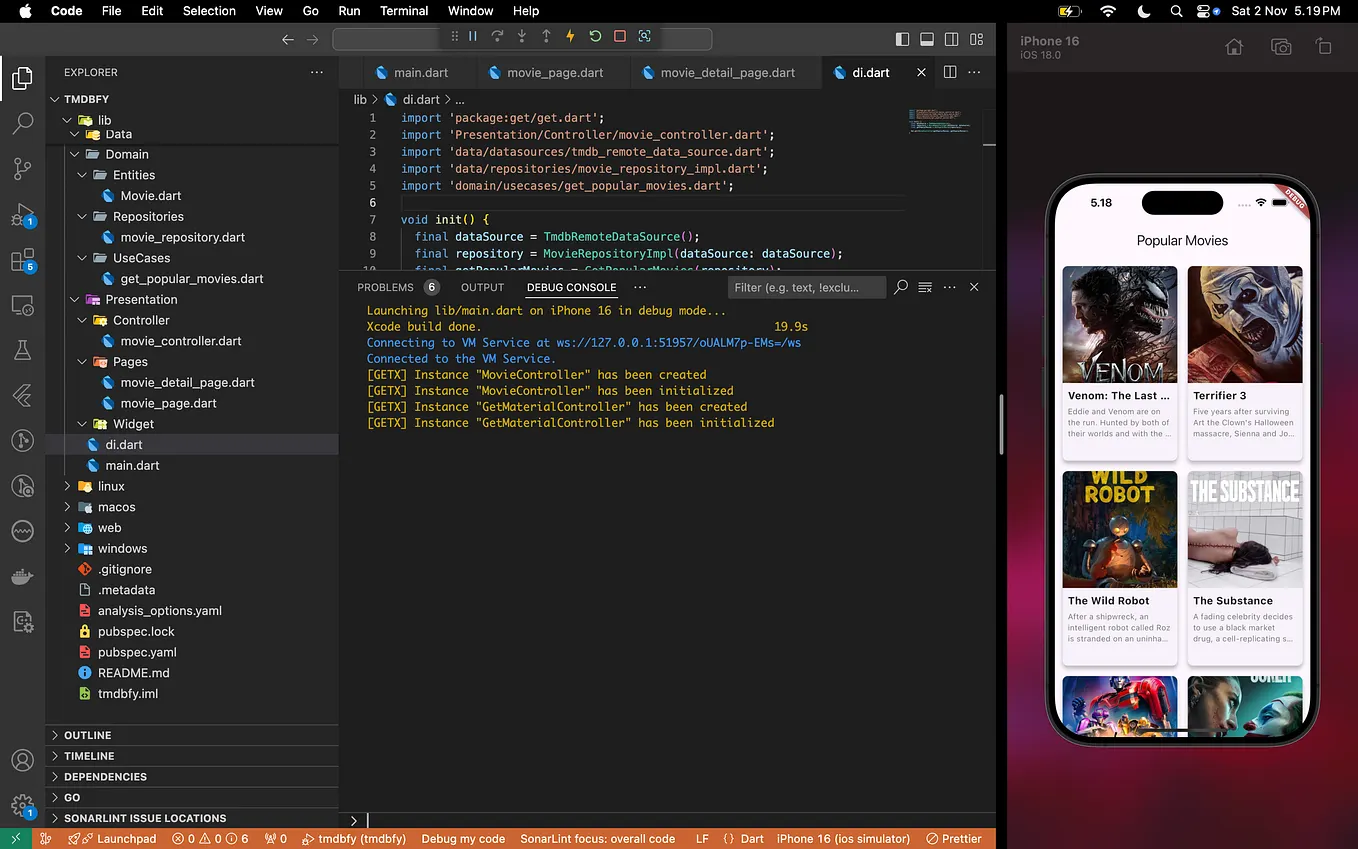
Task: Open the Extensions view
Action: point(22,258)
